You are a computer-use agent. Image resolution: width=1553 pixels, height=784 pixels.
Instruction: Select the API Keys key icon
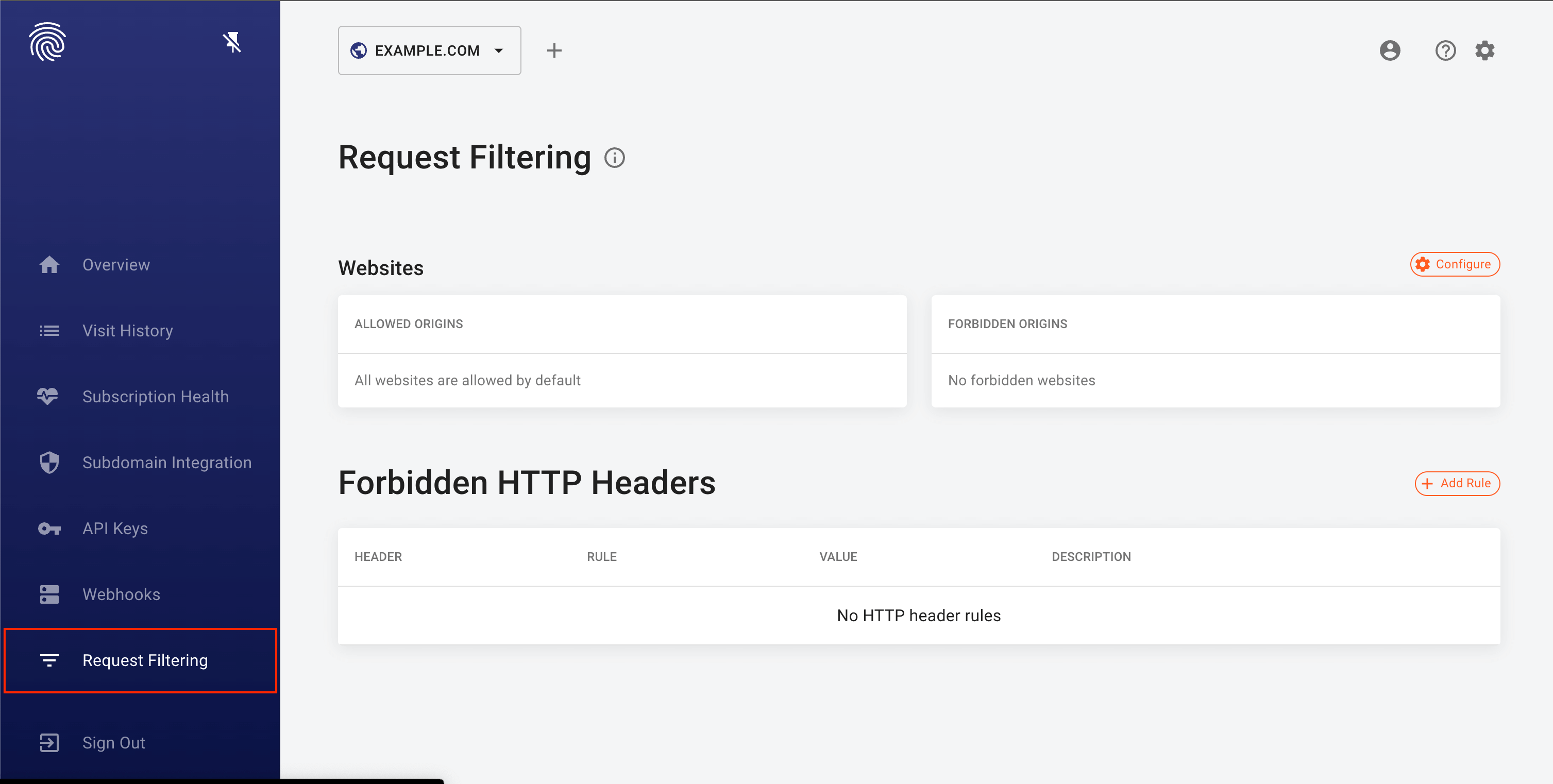(49, 529)
